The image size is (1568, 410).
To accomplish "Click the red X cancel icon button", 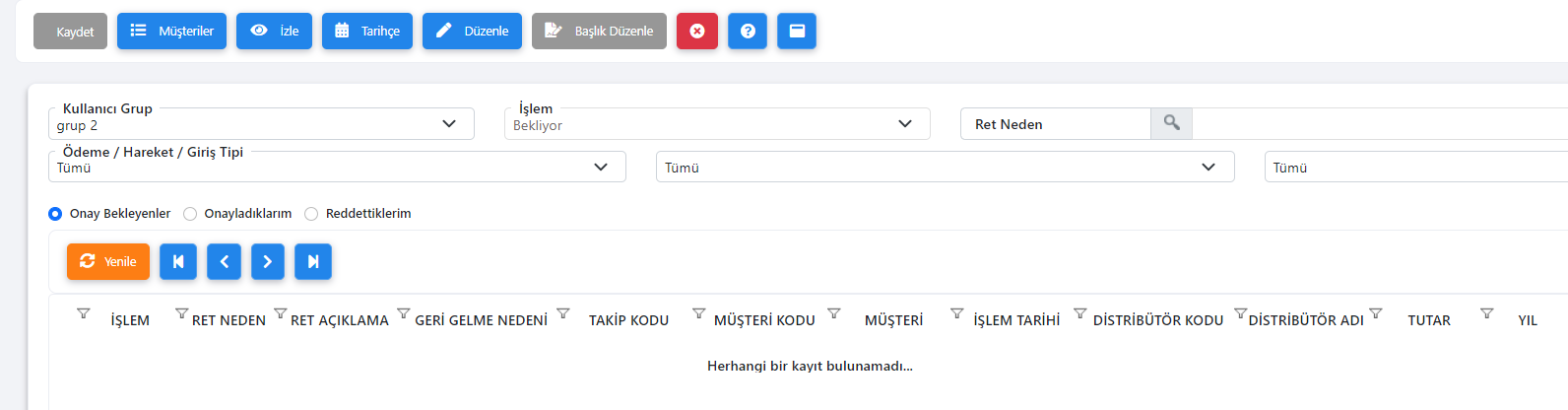I will point(697,32).
